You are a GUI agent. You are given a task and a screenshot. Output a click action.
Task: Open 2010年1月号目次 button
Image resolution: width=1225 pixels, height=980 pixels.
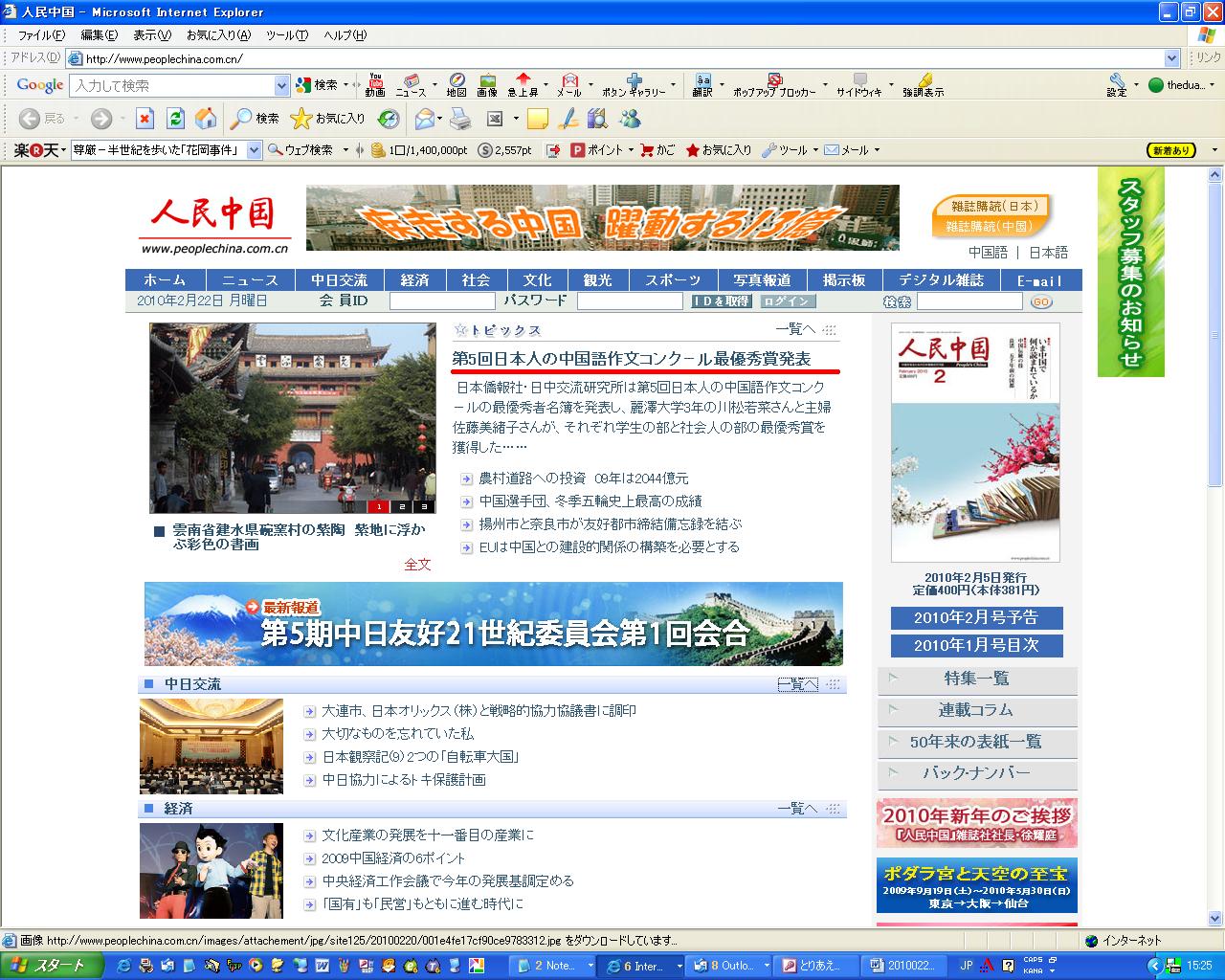[x=975, y=646]
